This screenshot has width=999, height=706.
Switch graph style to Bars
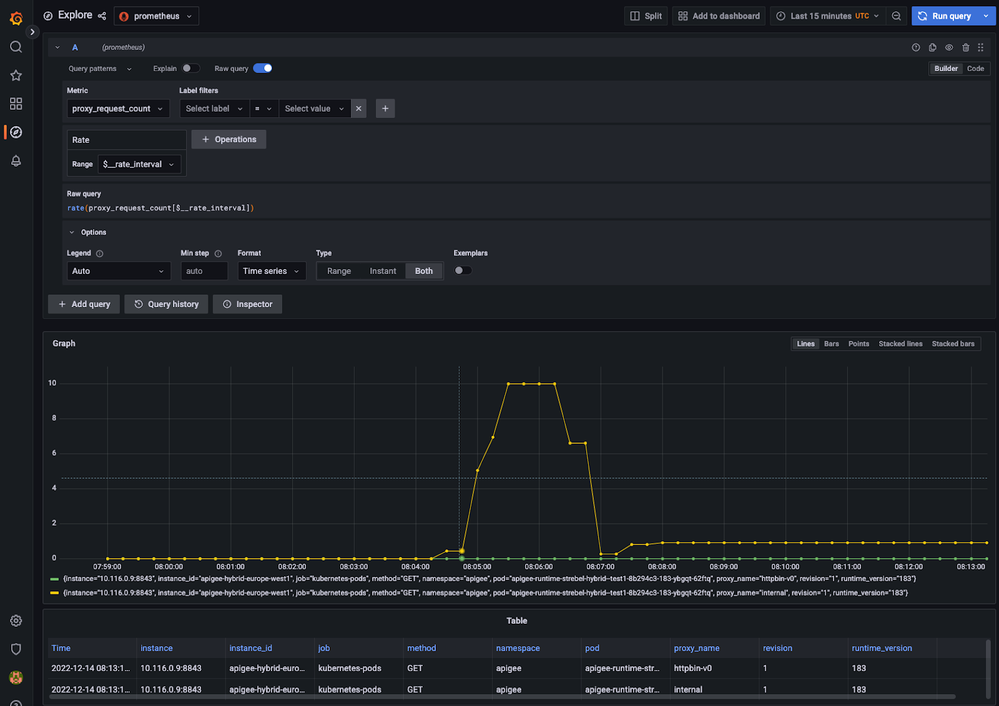tap(831, 343)
